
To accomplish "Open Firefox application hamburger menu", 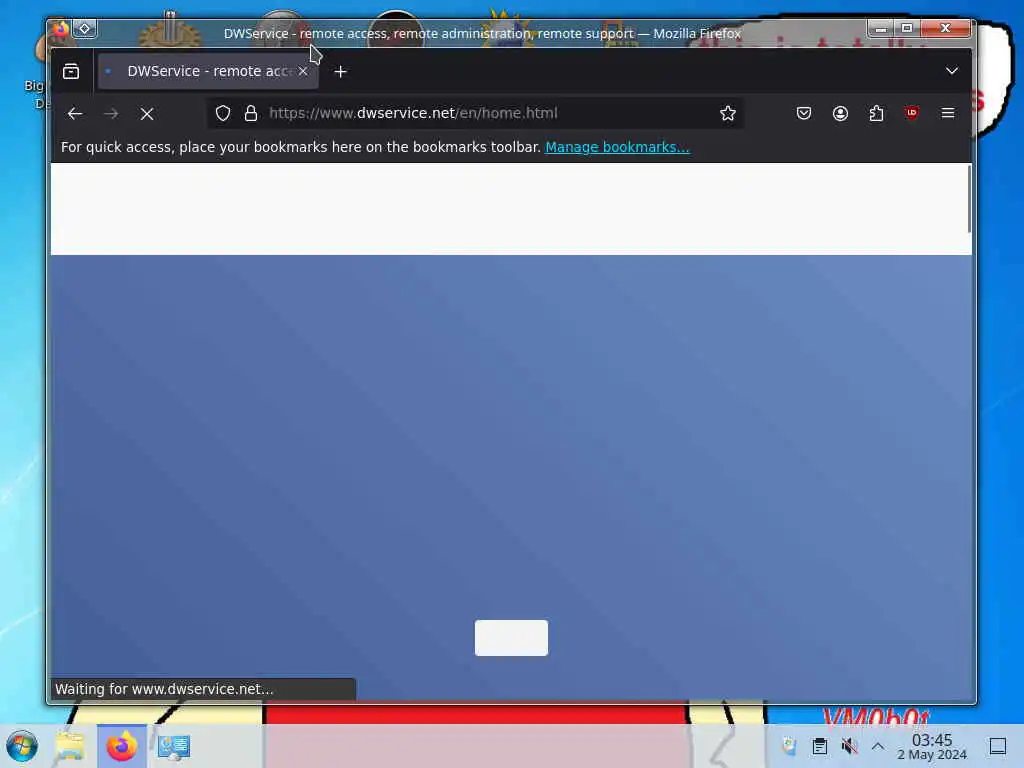I will click(x=948, y=113).
